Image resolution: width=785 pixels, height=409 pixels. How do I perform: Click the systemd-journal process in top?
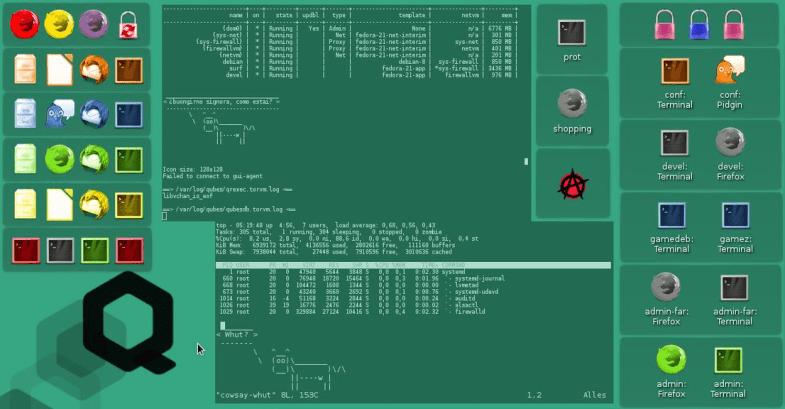click(x=479, y=278)
